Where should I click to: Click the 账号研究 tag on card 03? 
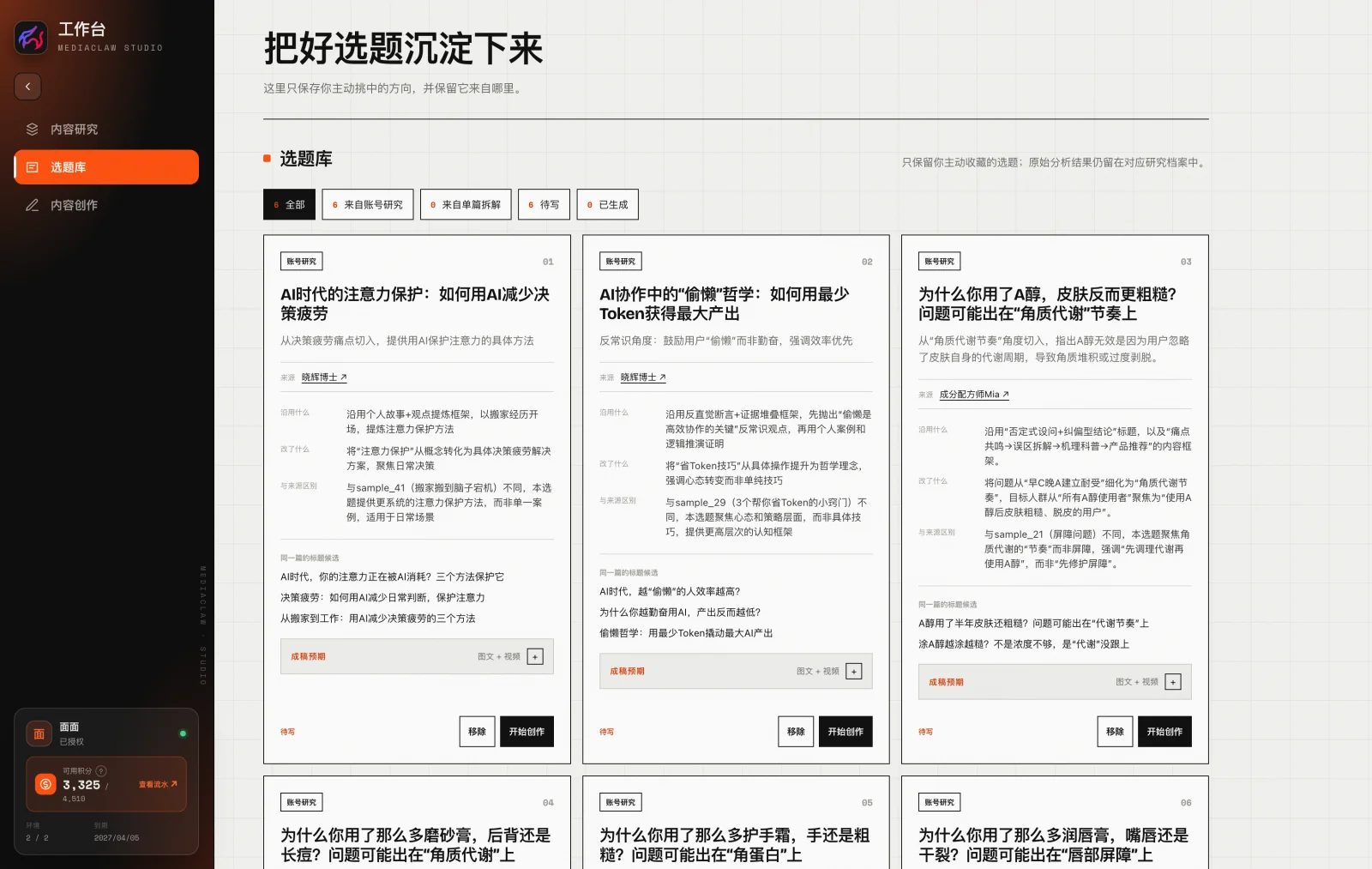940,262
